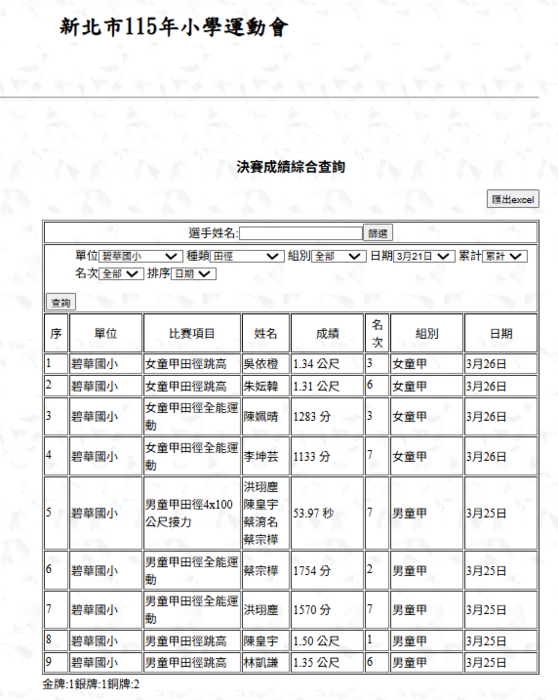Click the 匯出excel export button
This screenshot has width=558, height=700.
pos(513,199)
